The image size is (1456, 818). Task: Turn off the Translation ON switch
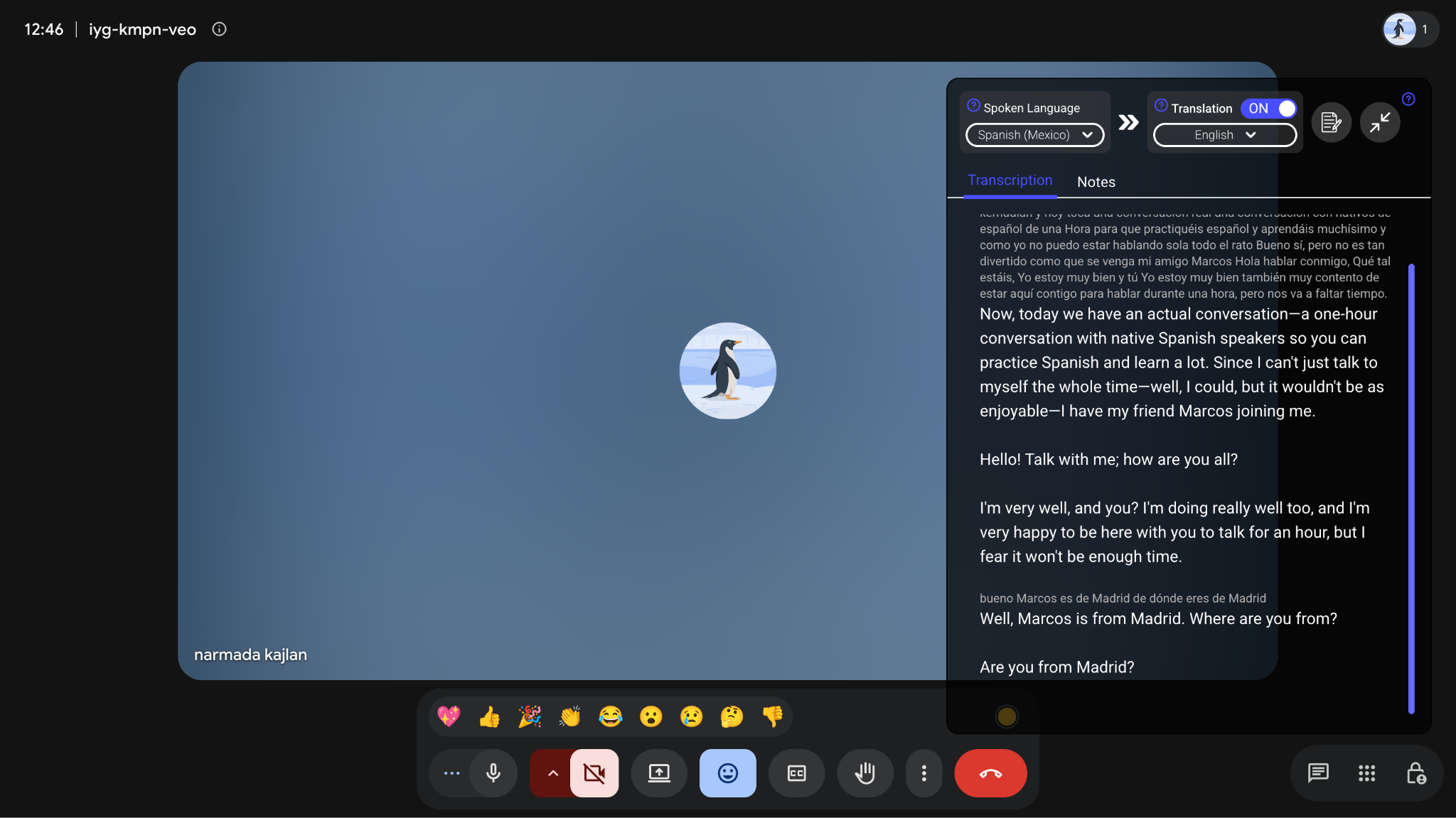pyautogui.click(x=1269, y=109)
